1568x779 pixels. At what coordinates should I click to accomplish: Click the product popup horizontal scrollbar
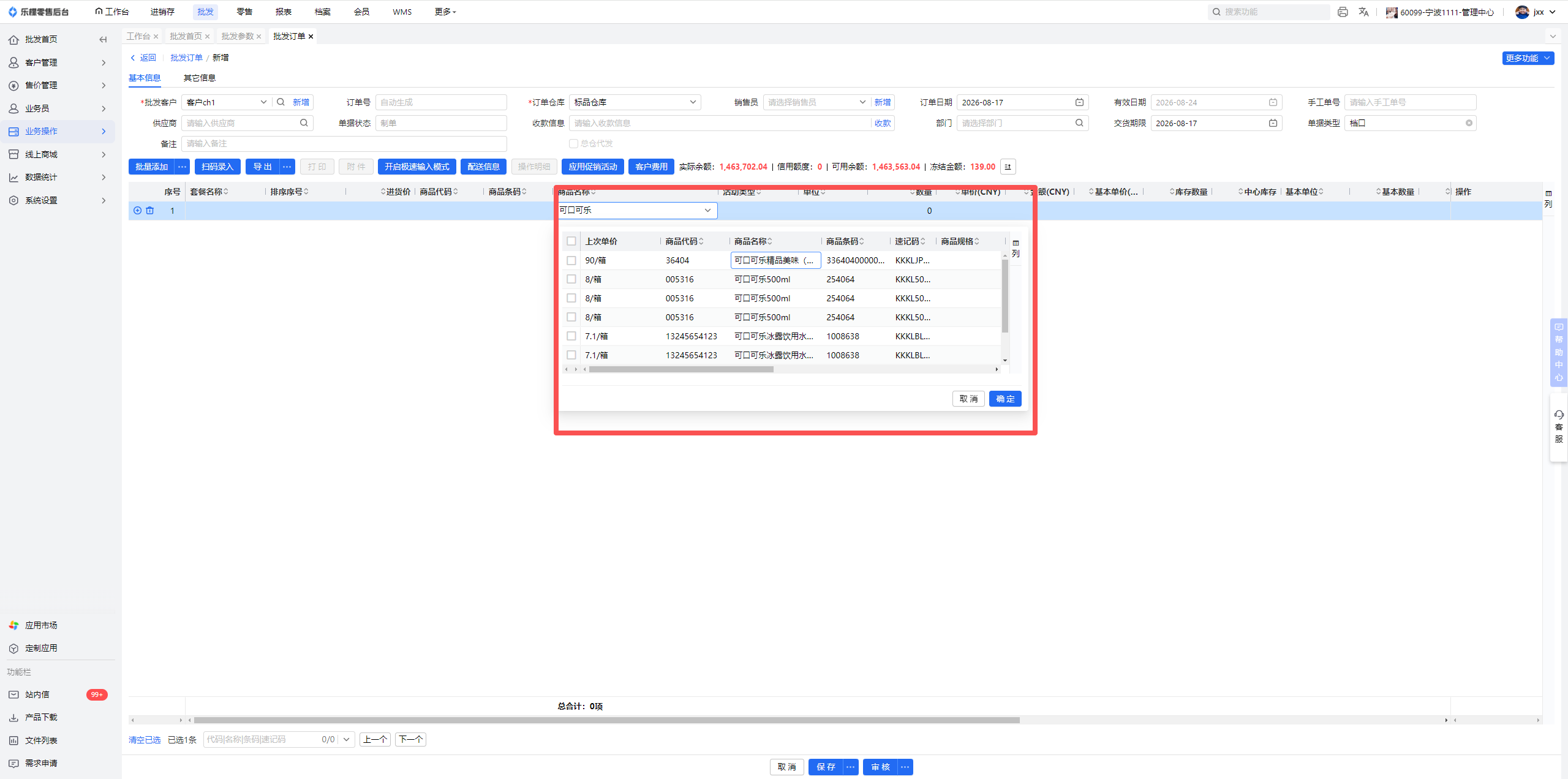click(681, 369)
